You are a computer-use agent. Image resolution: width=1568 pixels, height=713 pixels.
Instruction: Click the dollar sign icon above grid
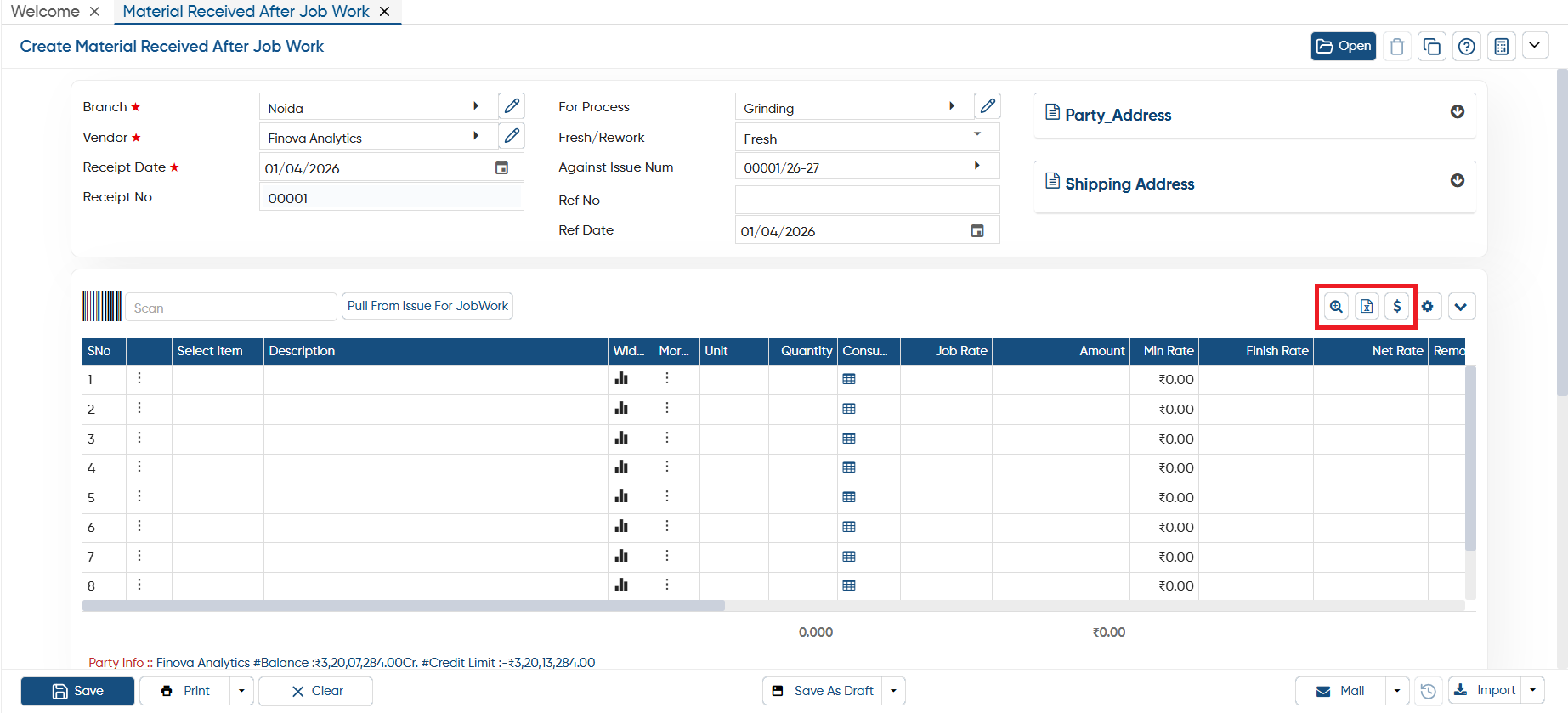1397,307
